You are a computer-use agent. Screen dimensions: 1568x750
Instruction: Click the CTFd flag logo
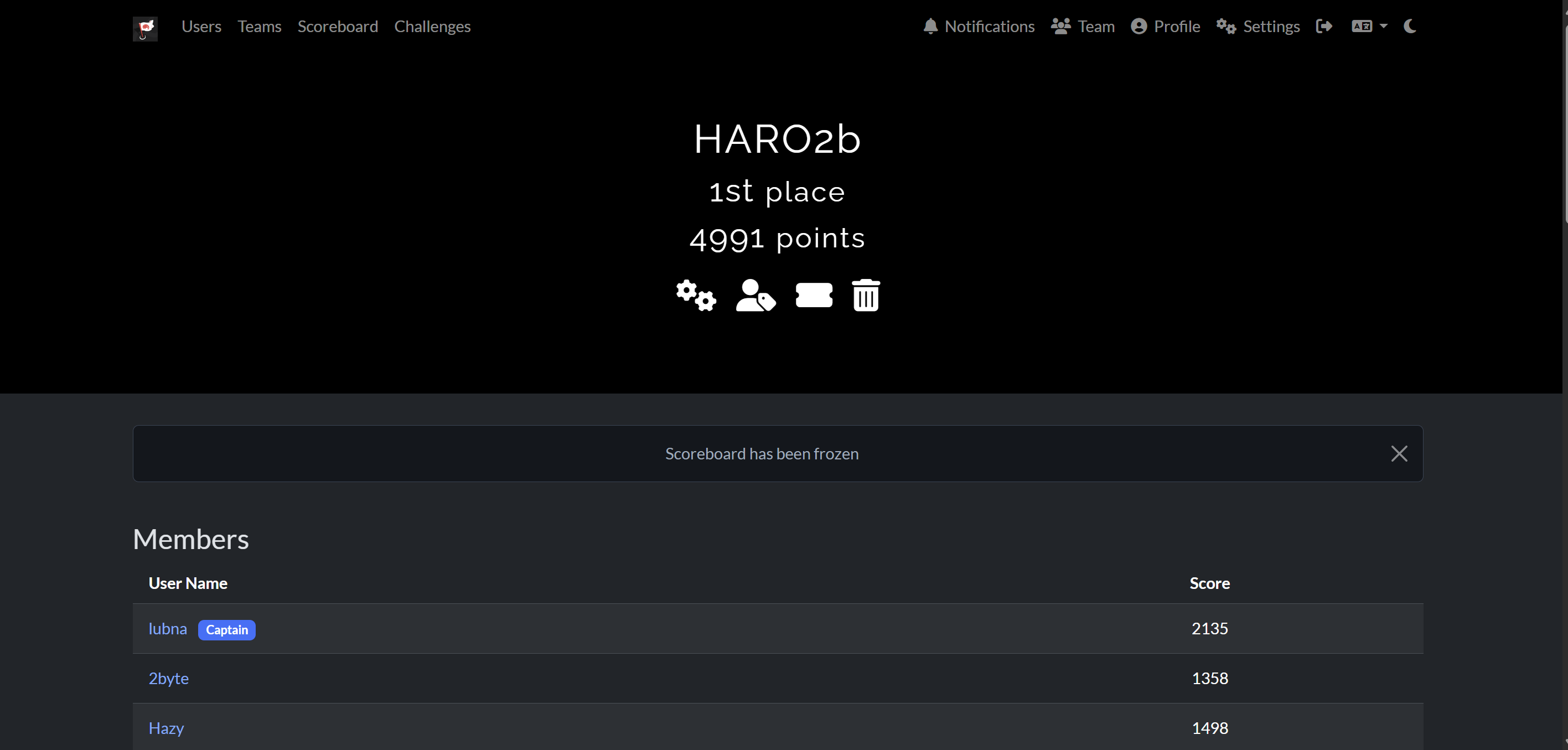point(145,28)
